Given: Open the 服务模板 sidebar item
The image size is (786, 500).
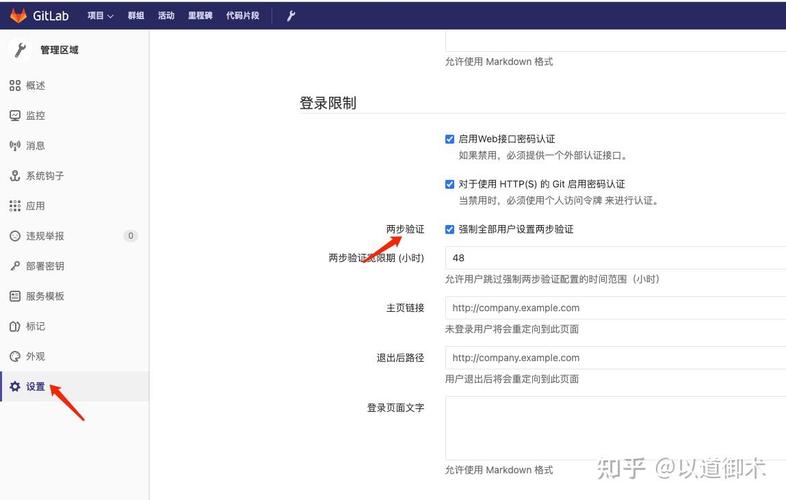Looking at the screenshot, I should (74, 296).
